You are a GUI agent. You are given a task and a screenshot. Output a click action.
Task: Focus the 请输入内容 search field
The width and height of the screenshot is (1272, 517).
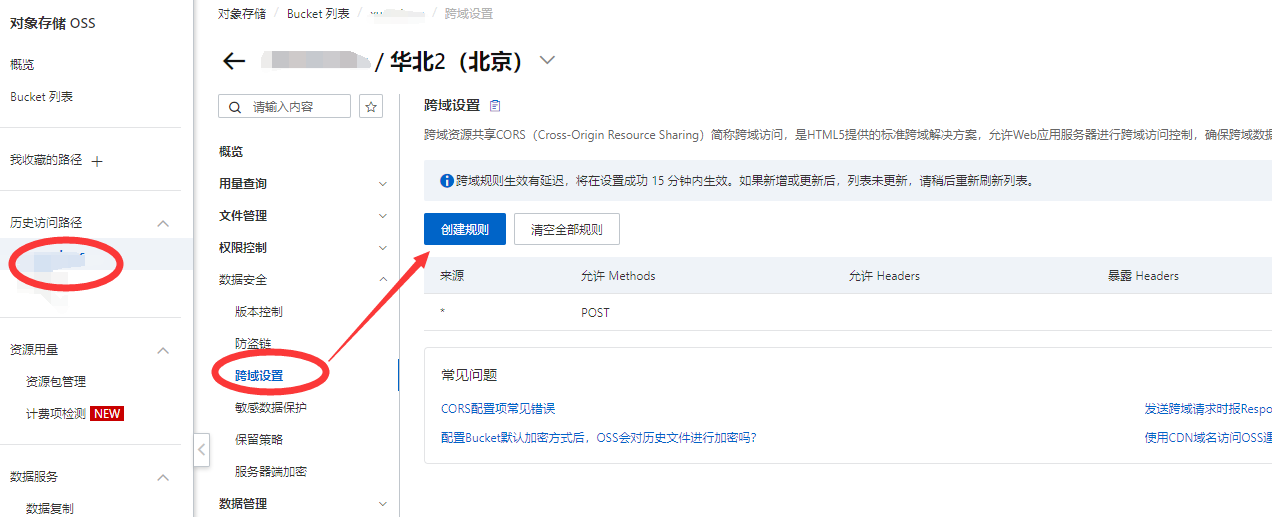pos(285,106)
